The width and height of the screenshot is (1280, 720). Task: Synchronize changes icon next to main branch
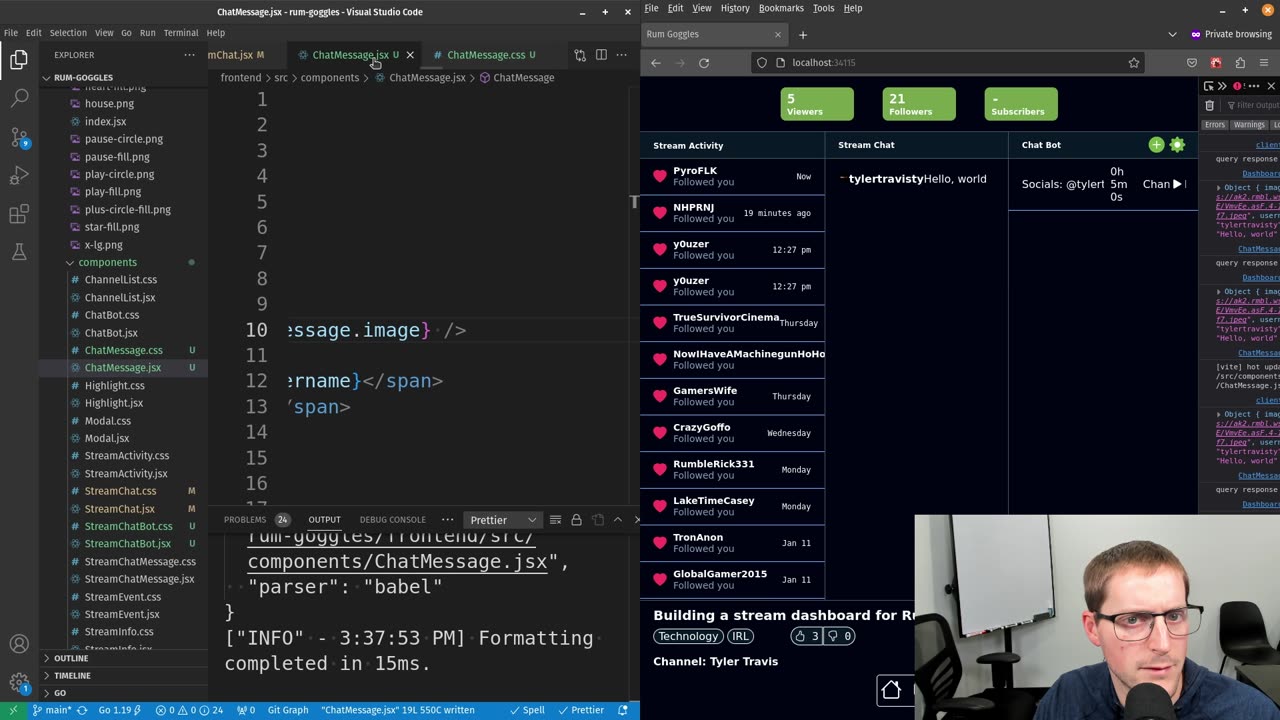point(82,710)
